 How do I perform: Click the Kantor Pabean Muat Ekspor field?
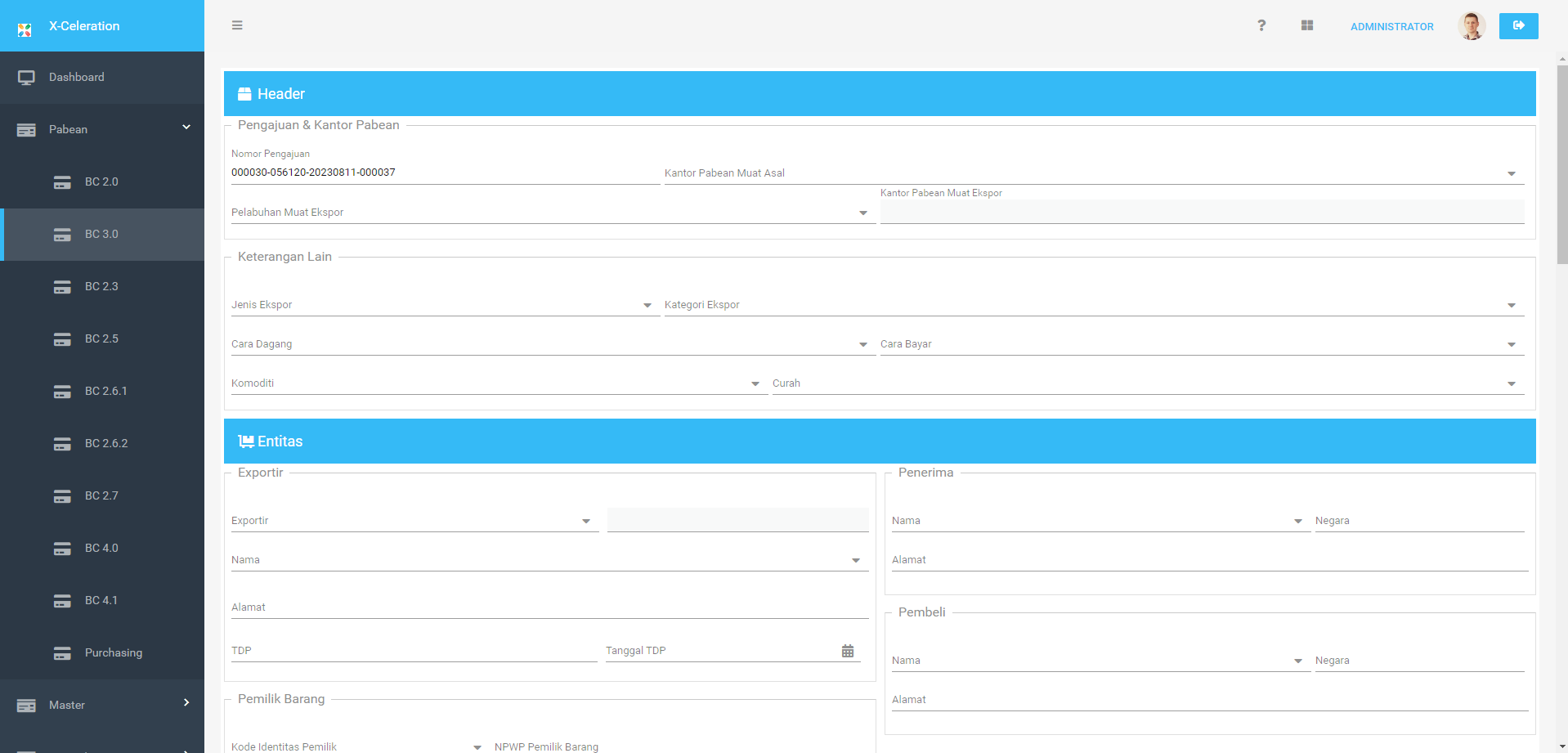point(1202,212)
